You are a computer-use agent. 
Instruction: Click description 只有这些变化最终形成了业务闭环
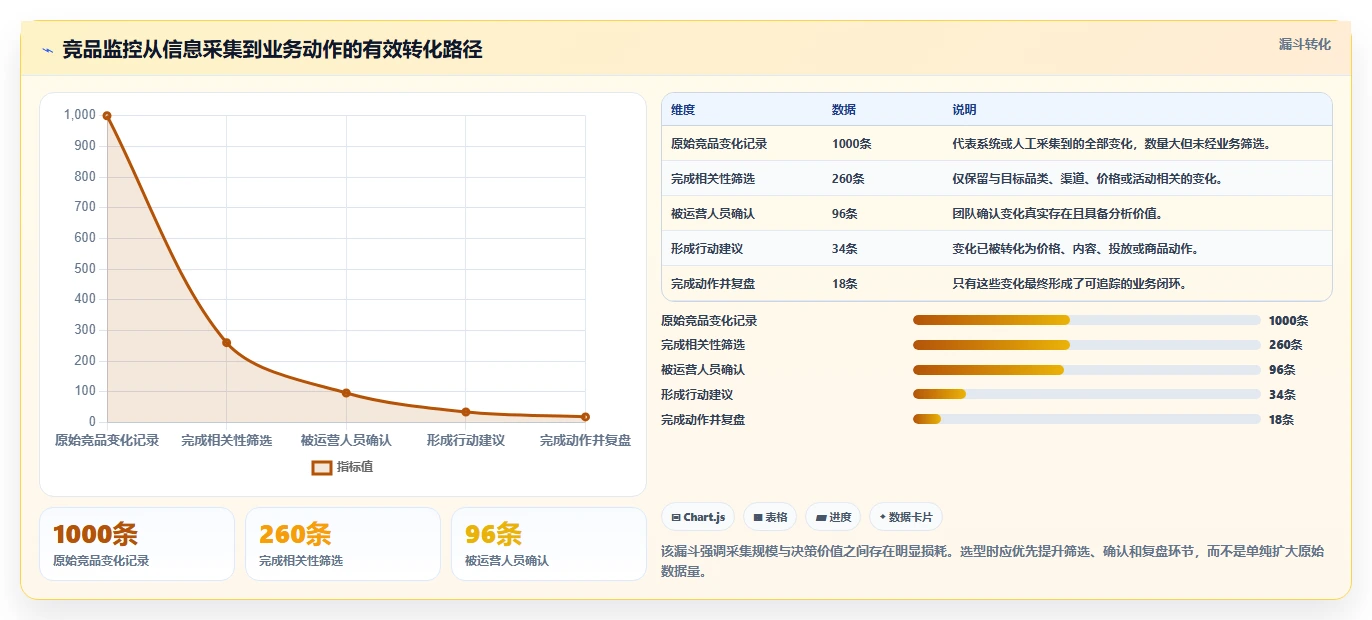[1070, 284]
